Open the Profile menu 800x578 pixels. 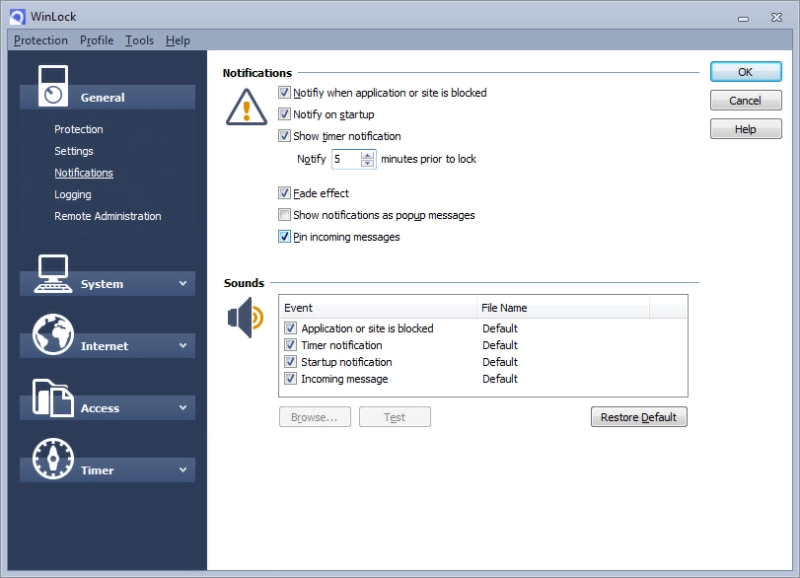tap(96, 40)
